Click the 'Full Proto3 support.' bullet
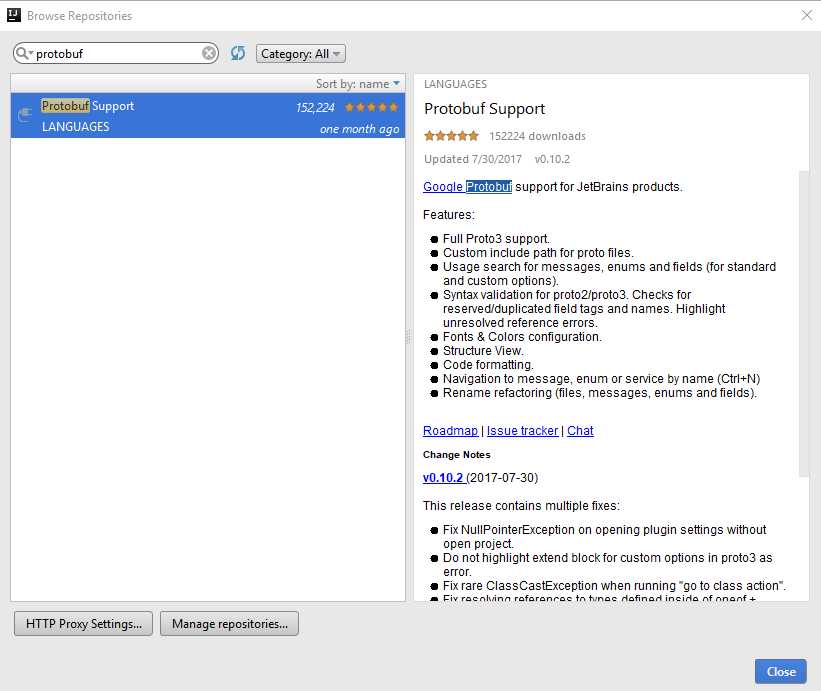This screenshot has height=691, width=821. point(496,239)
